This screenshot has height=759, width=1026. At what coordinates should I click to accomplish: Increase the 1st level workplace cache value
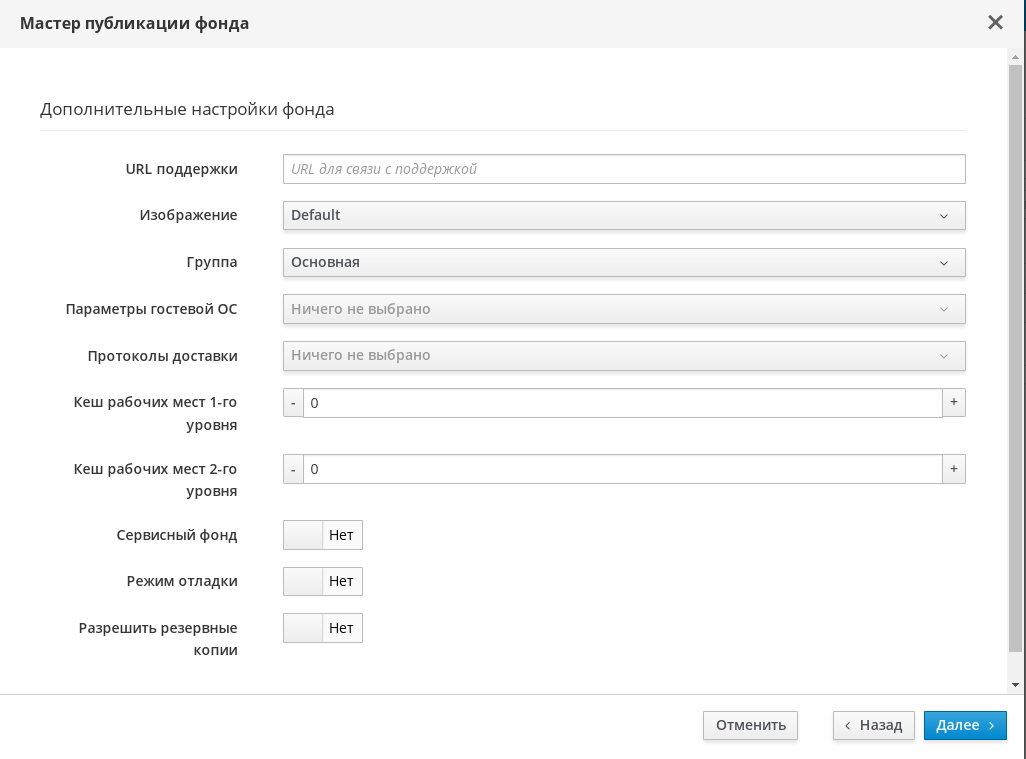point(954,402)
